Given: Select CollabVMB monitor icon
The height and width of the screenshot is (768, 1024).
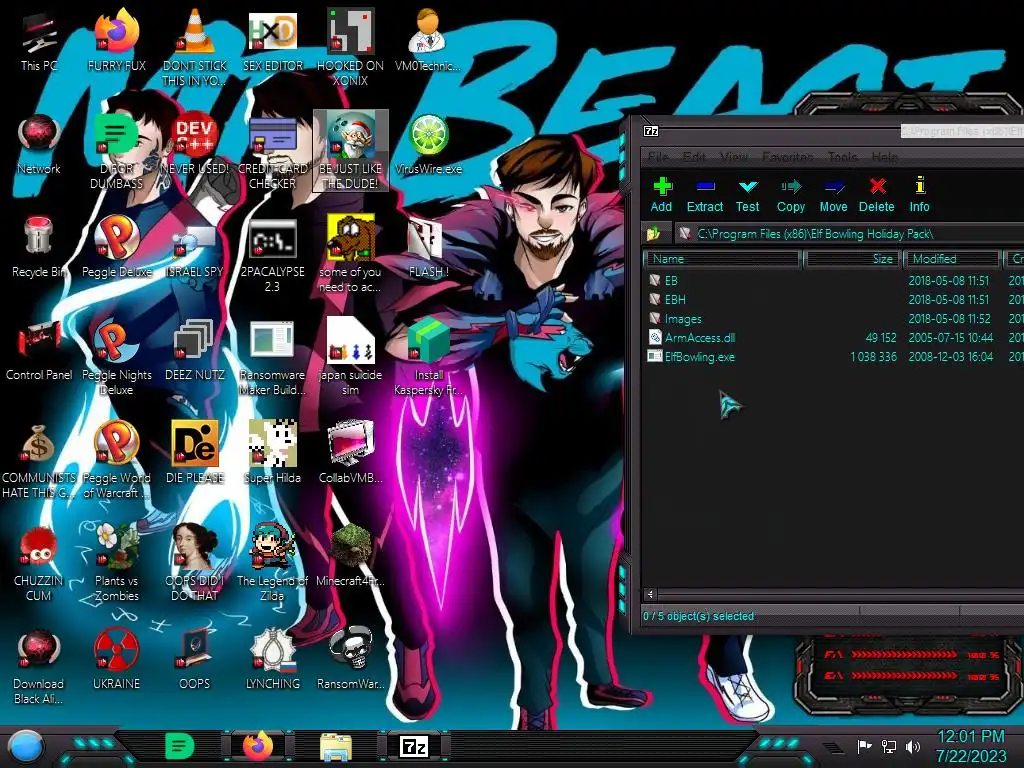Looking at the screenshot, I should pos(351,452).
